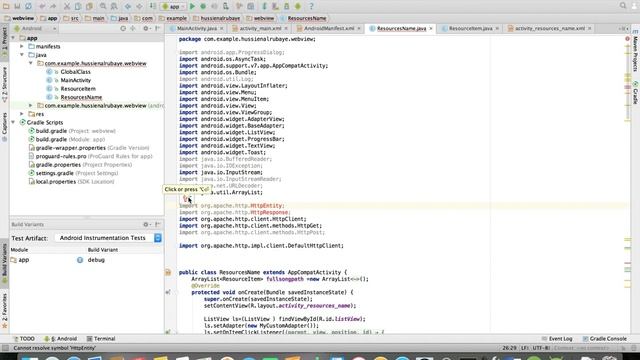Open the TODO tool window
Viewport: 640px width, 360px height.
(24, 339)
